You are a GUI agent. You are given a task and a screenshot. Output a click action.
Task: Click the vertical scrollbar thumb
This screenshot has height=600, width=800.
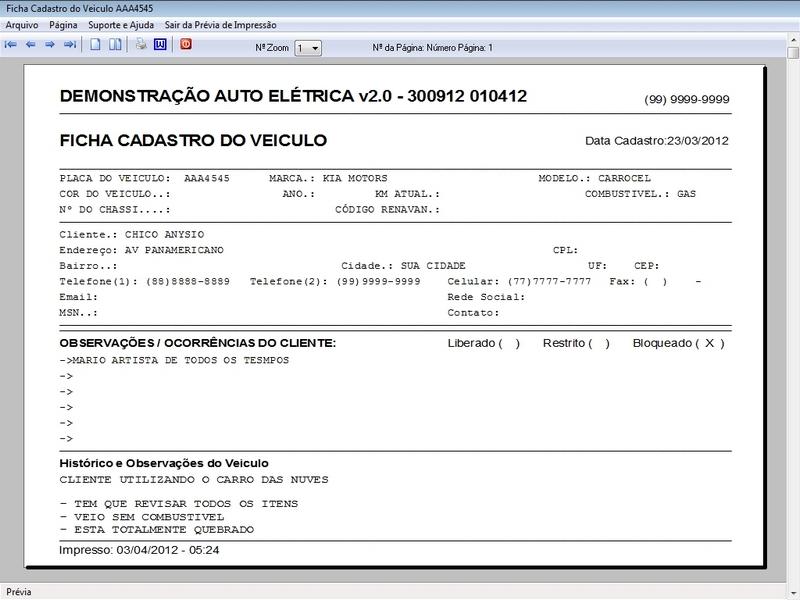793,53
